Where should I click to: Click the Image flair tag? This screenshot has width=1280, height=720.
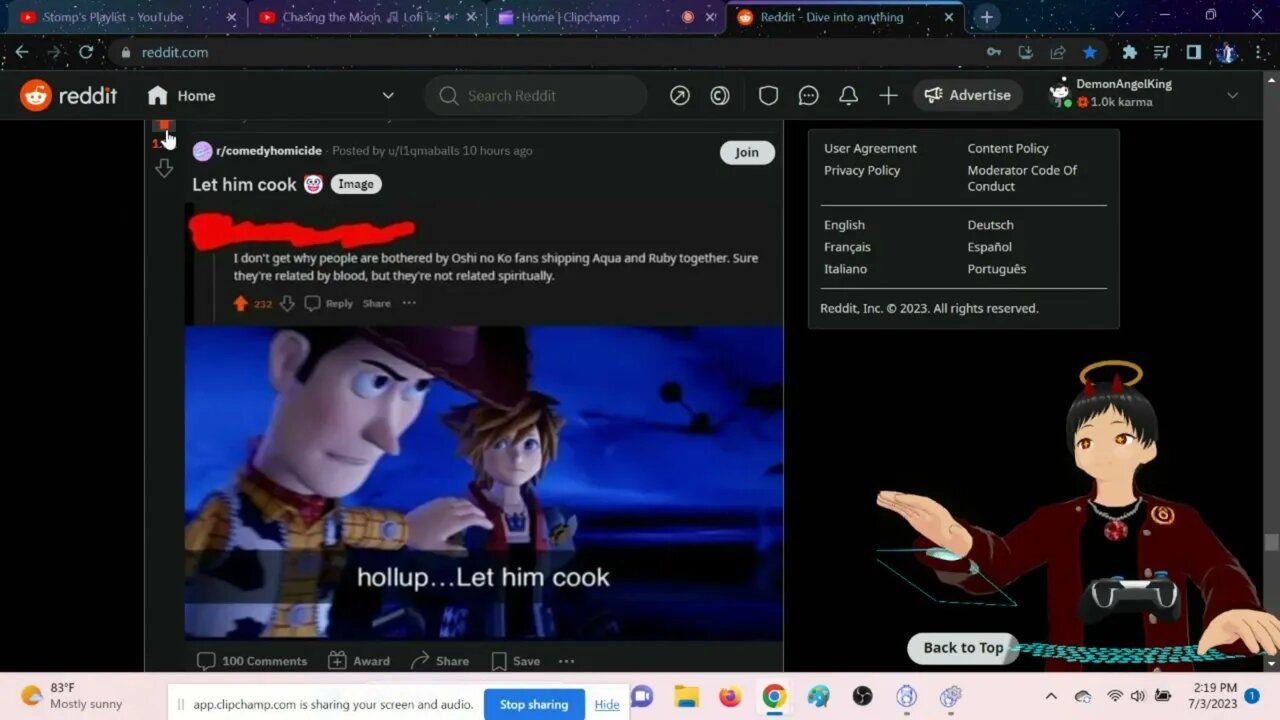(x=356, y=184)
